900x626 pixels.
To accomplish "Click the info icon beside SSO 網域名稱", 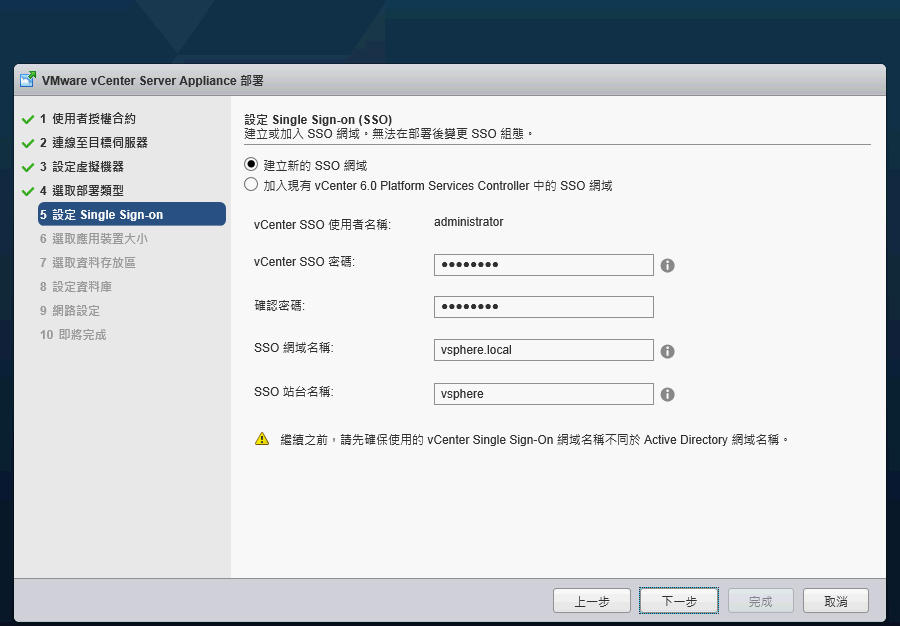I will [667, 351].
